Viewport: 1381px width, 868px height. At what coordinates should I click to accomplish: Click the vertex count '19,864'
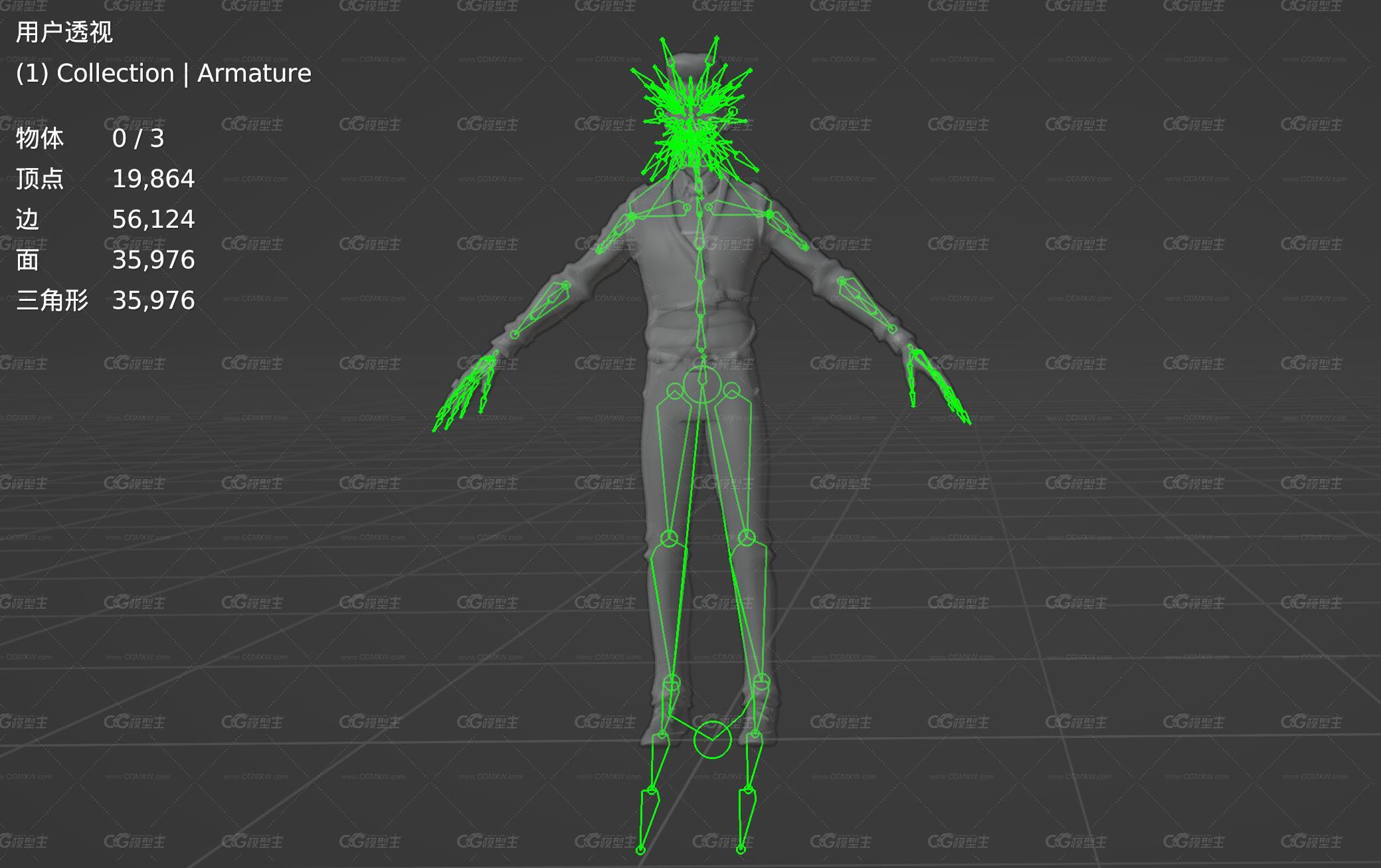pyautogui.click(x=153, y=179)
